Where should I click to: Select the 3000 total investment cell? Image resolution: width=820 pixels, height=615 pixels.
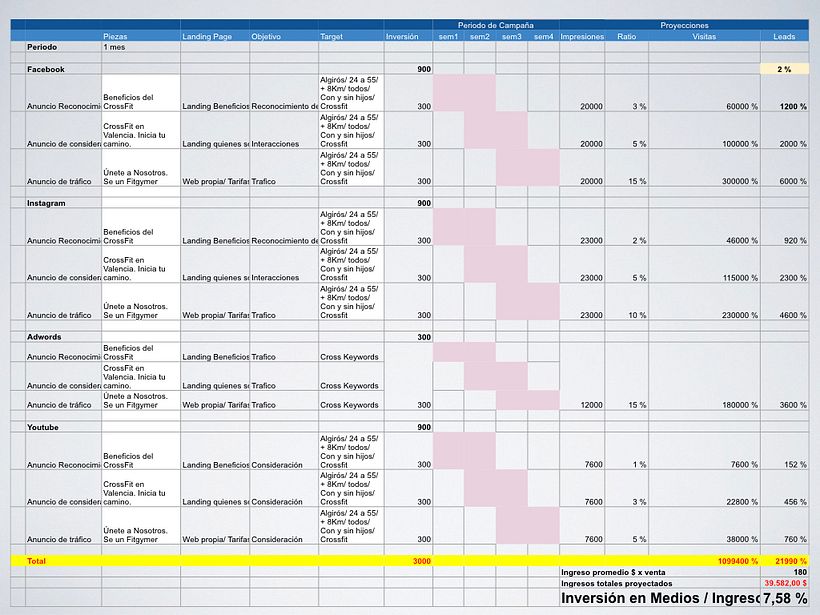click(420, 561)
